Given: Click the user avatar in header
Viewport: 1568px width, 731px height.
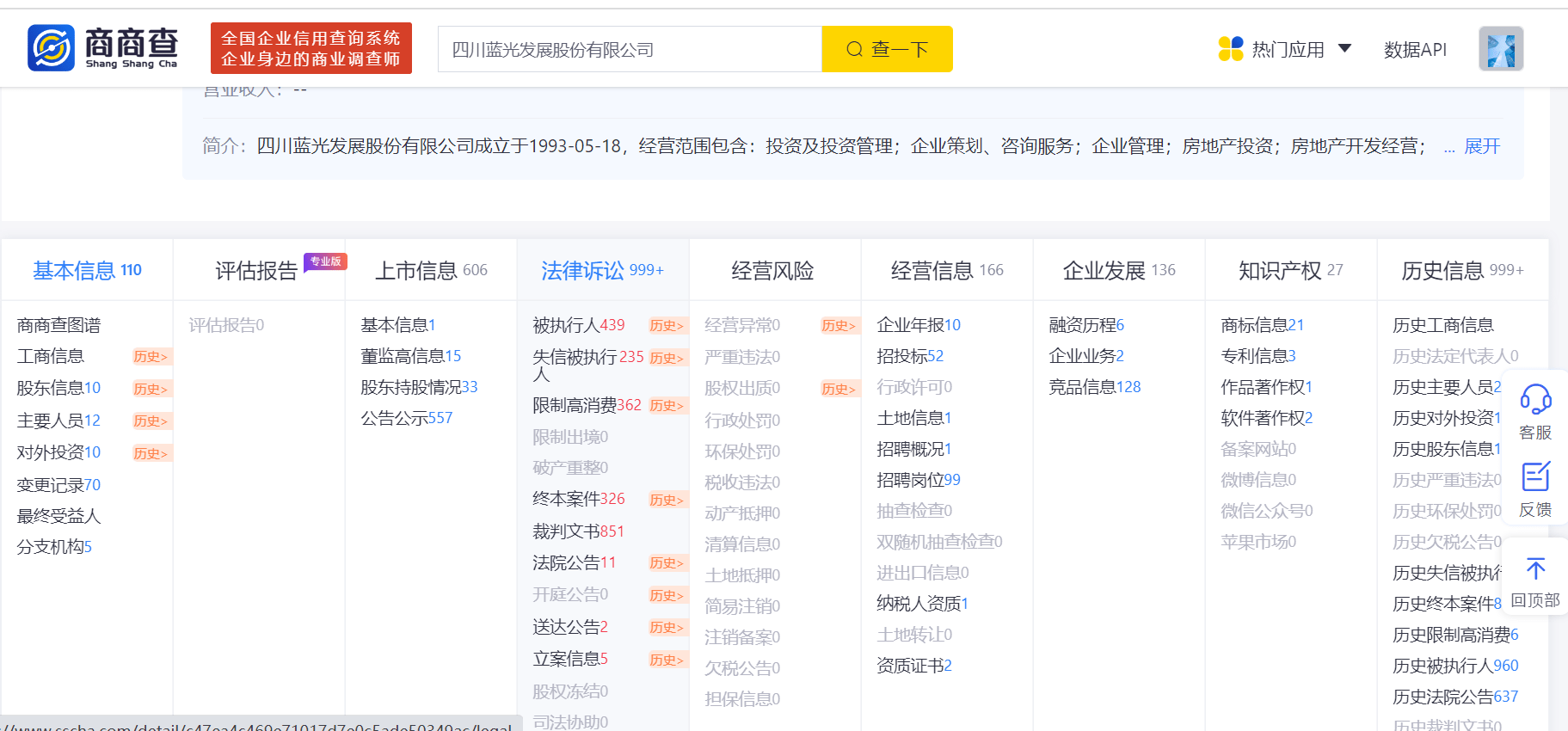Looking at the screenshot, I should (1501, 49).
